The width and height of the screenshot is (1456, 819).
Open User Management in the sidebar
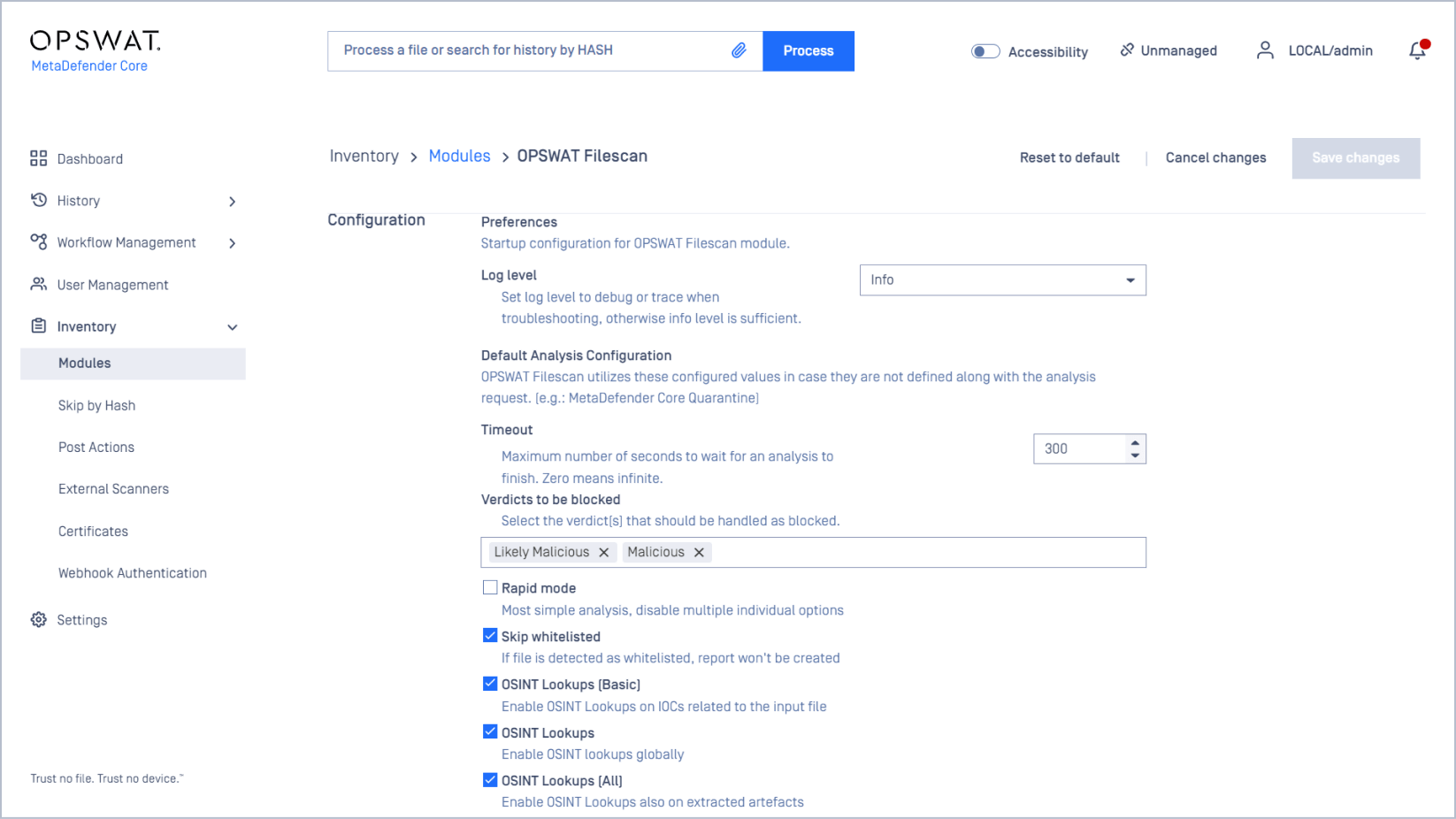[112, 285]
